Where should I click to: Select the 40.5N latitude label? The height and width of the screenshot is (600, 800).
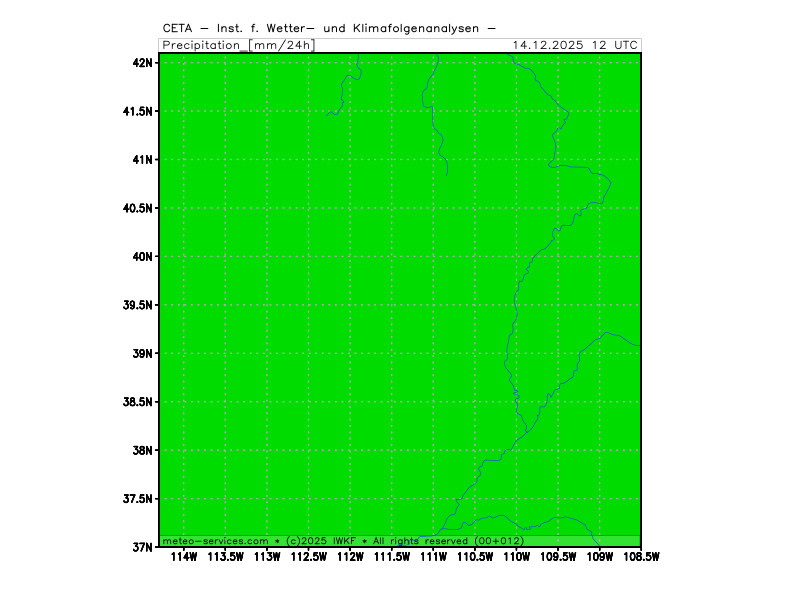pos(138,208)
